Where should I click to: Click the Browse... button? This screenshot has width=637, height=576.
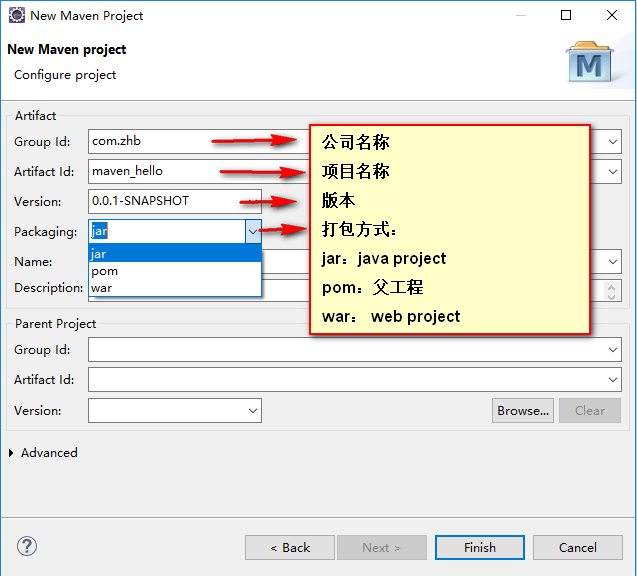[x=522, y=410]
